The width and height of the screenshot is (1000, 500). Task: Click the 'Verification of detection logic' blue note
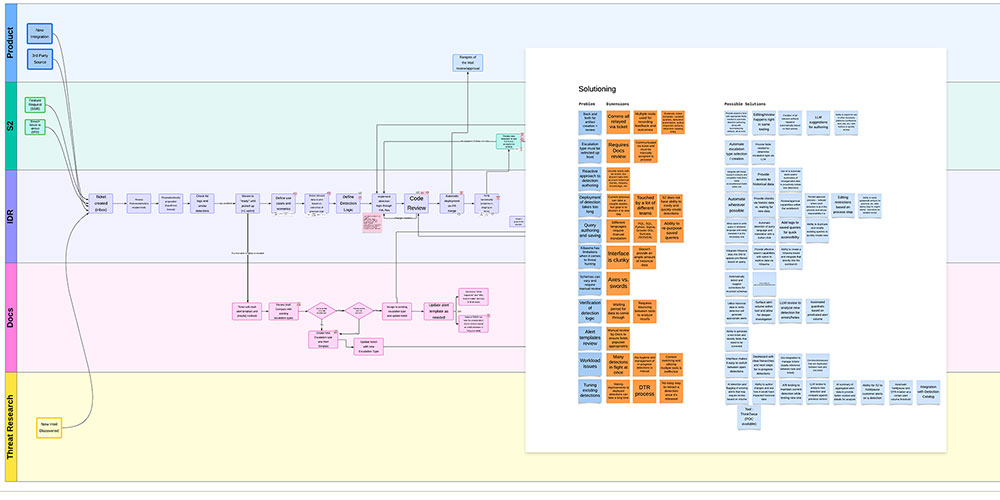[590, 311]
